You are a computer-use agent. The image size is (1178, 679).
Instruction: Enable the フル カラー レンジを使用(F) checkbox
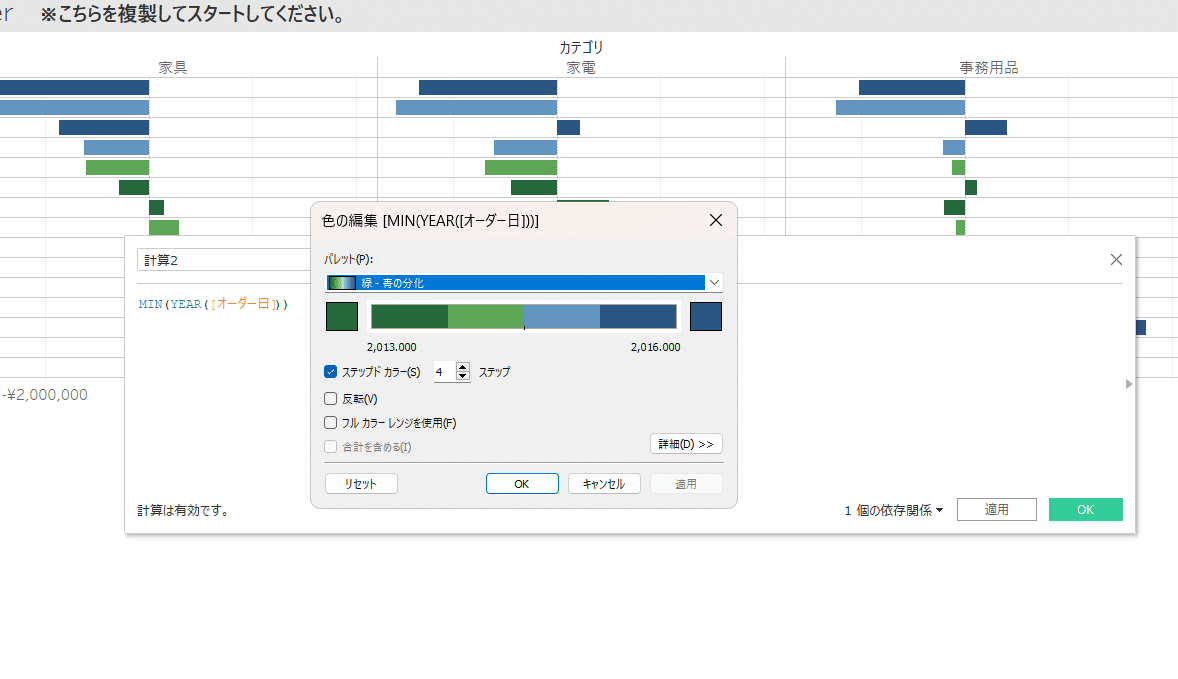330,421
